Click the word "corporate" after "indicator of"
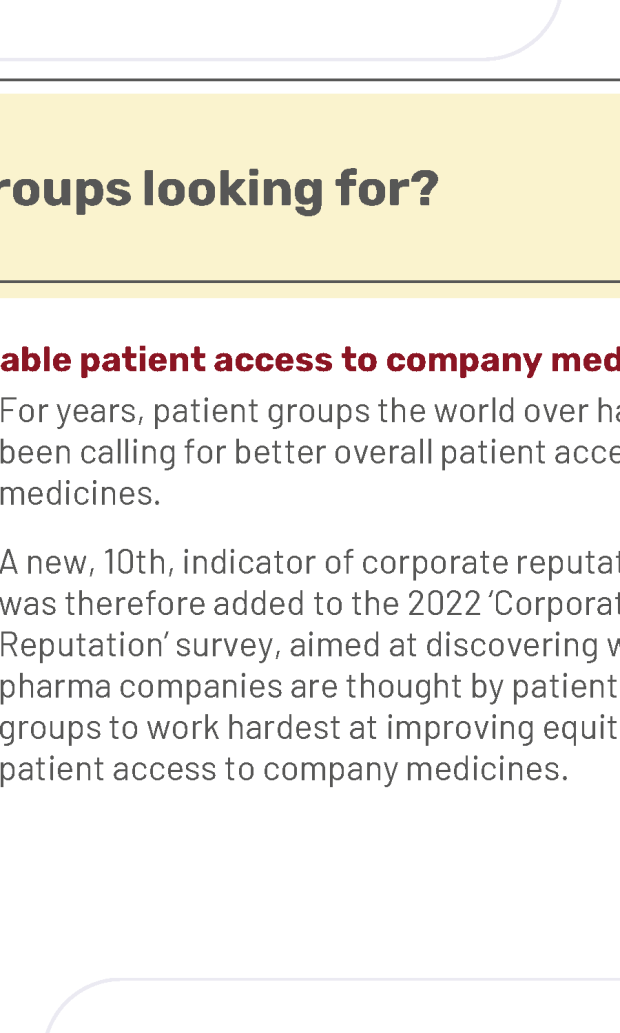This screenshot has width=620, height=1033. [x=436, y=563]
